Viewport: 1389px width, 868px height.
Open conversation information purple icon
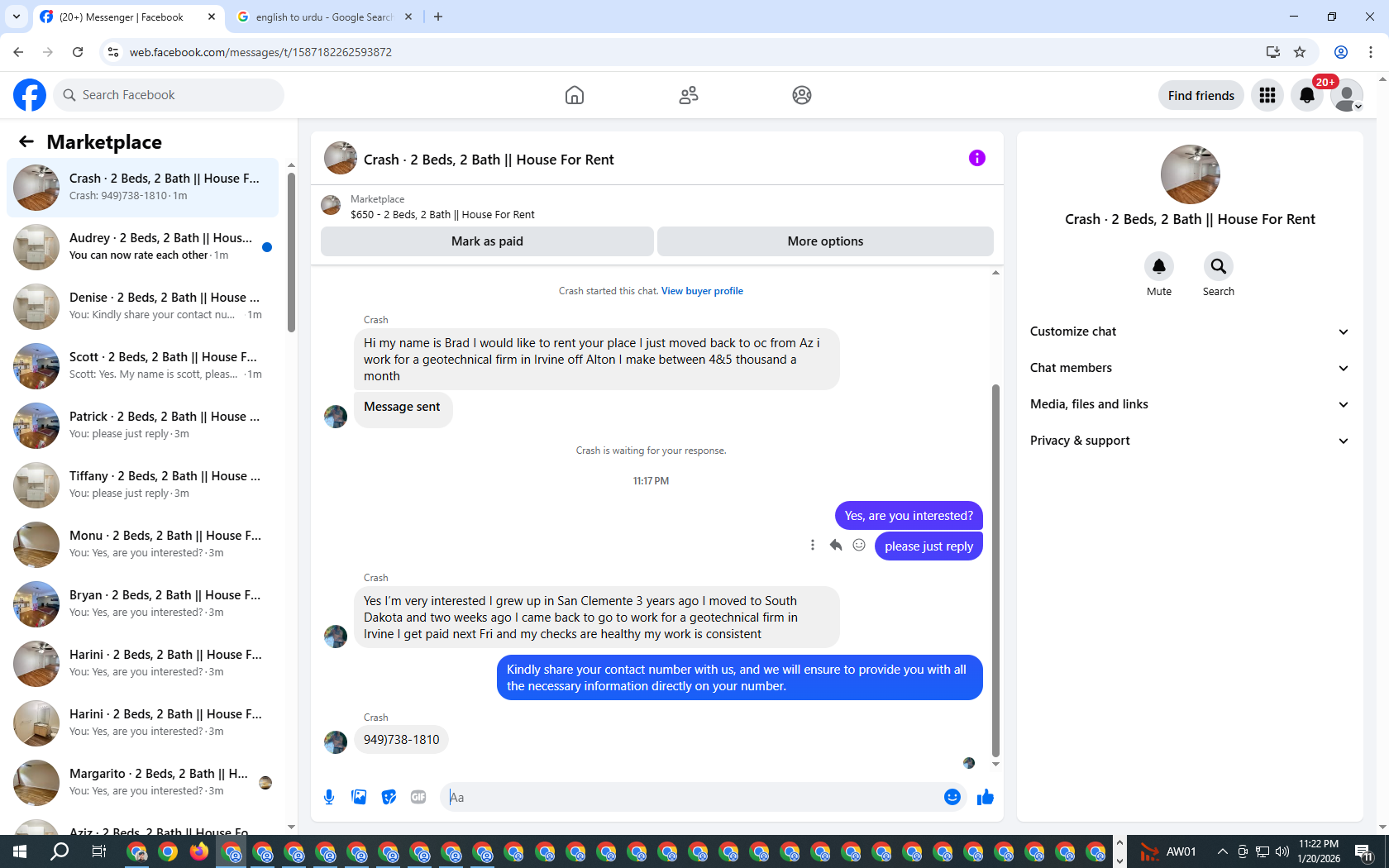[x=977, y=158]
